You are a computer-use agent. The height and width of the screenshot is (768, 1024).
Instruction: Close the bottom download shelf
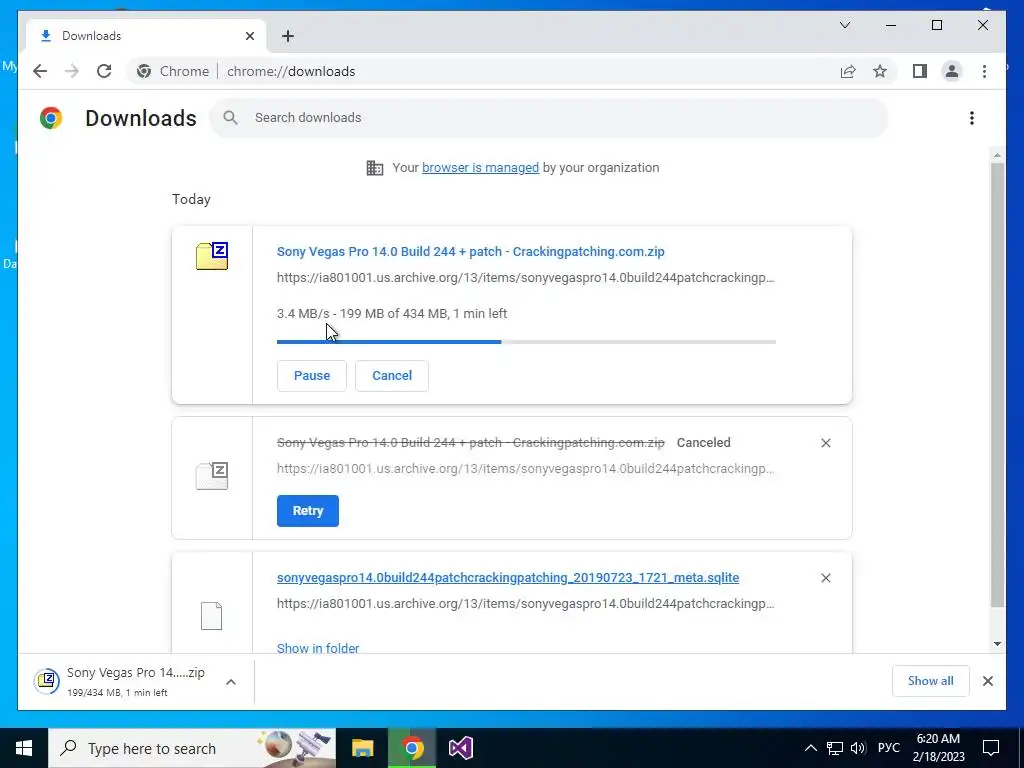pyautogui.click(x=987, y=681)
